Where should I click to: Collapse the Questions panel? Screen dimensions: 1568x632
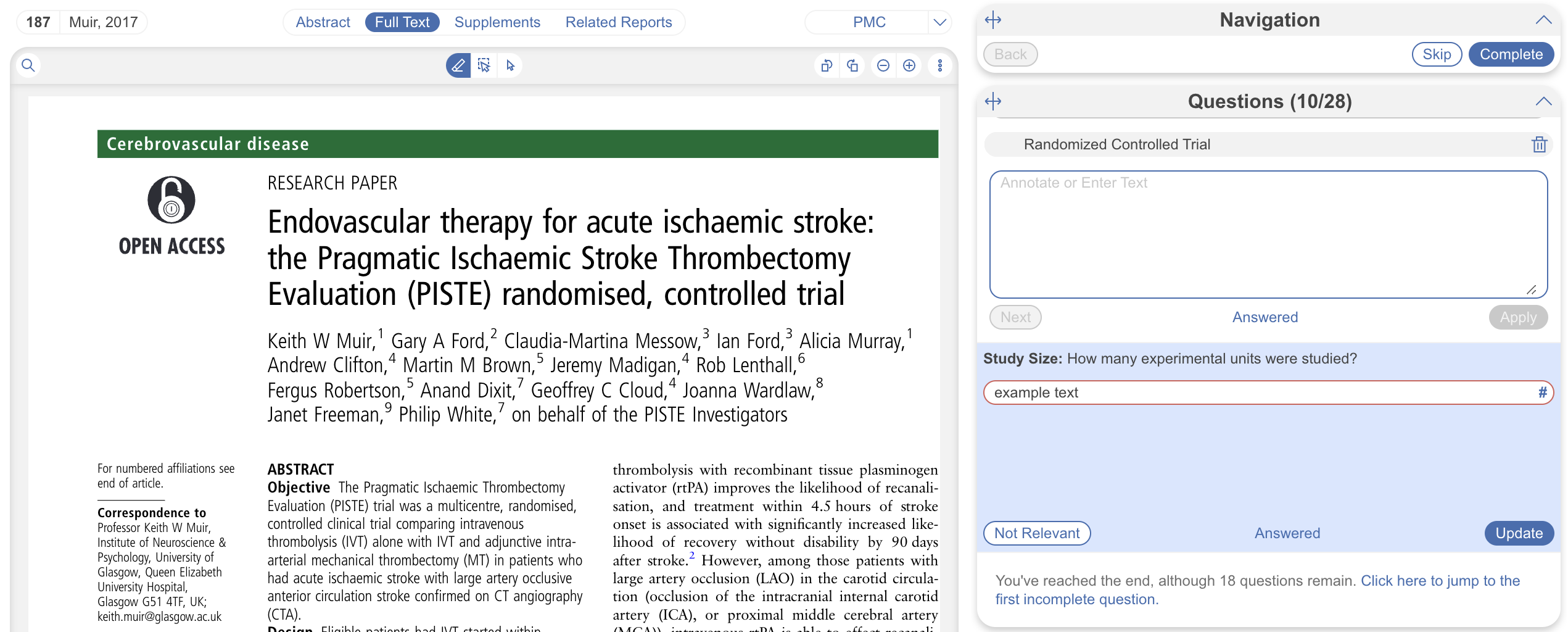click(1543, 102)
